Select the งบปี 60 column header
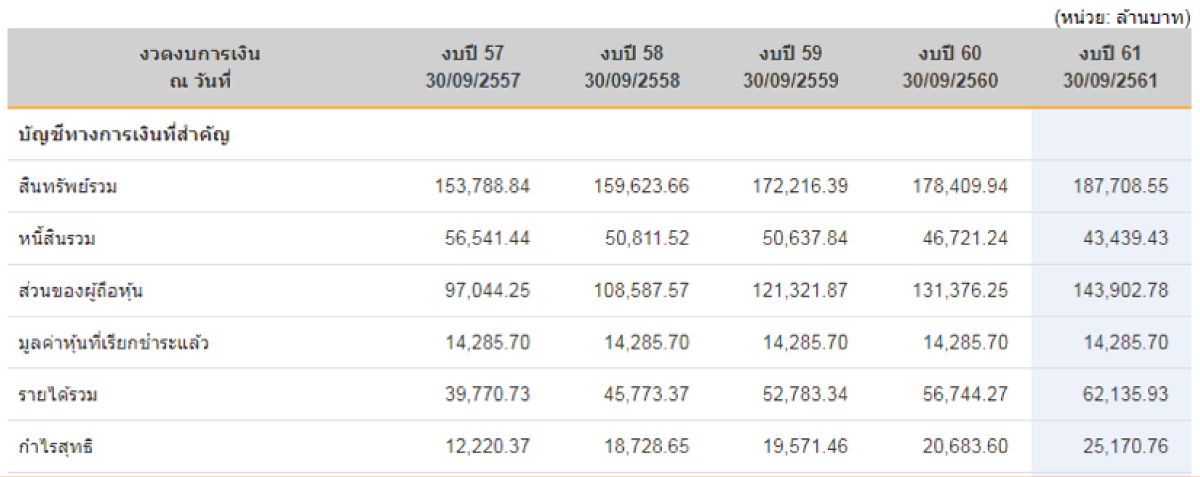The height and width of the screenshot is (477, 1200). click(x=950, y=67)
